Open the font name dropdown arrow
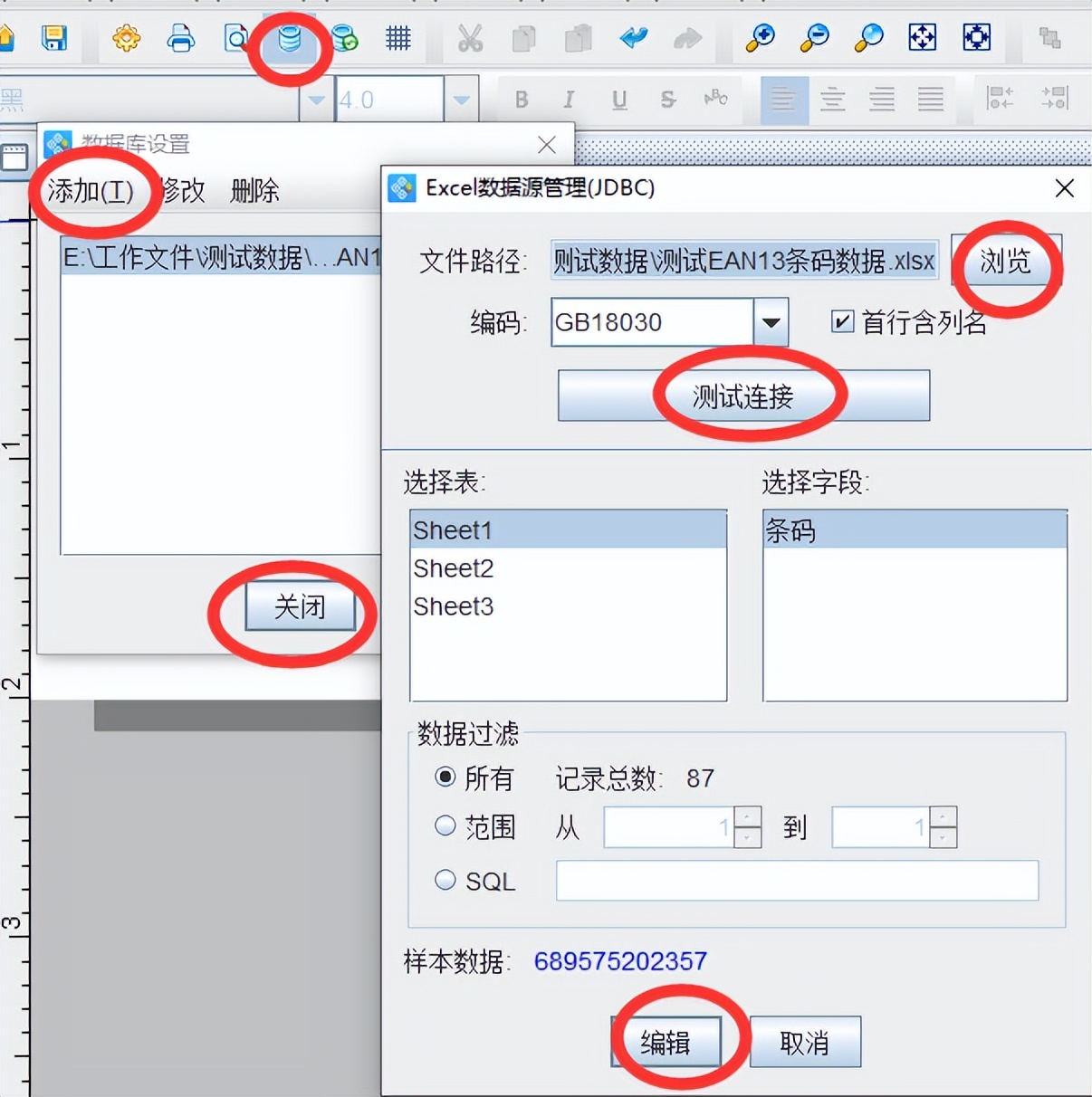This screenshot has height=1097, width=1092. coord(316,100)
